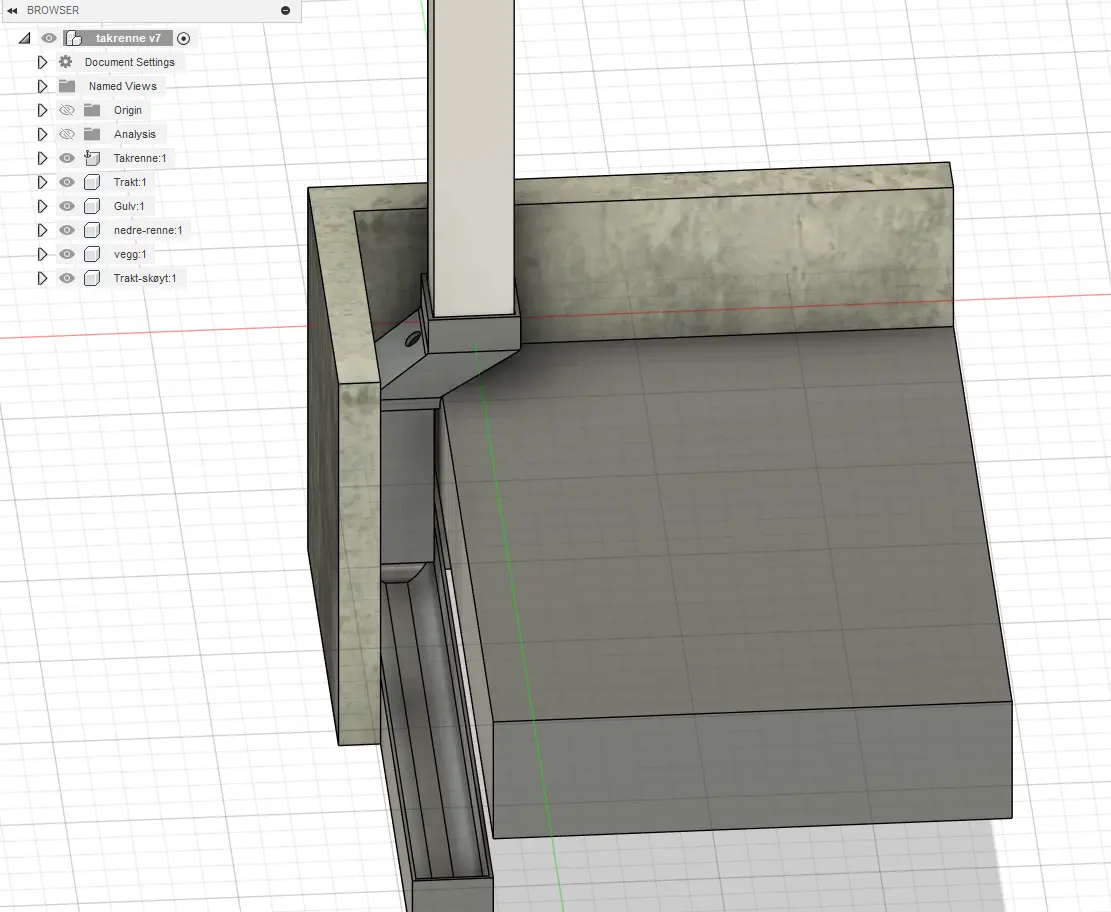
Task: Hide the Gulv:1 component via eye icon
Action: [67, 206]
